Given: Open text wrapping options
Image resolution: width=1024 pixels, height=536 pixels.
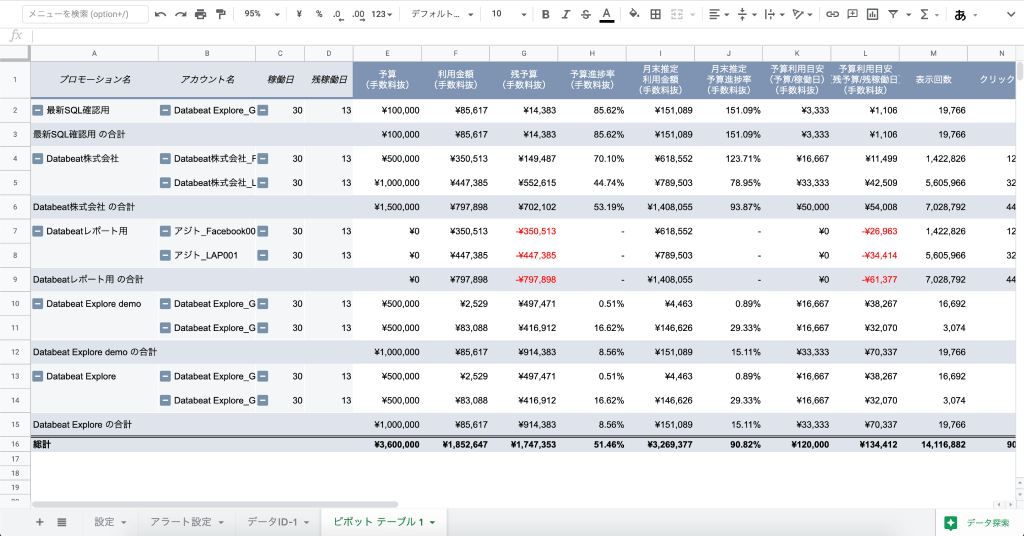Looking at the screenshot, I should click(773, 14).
